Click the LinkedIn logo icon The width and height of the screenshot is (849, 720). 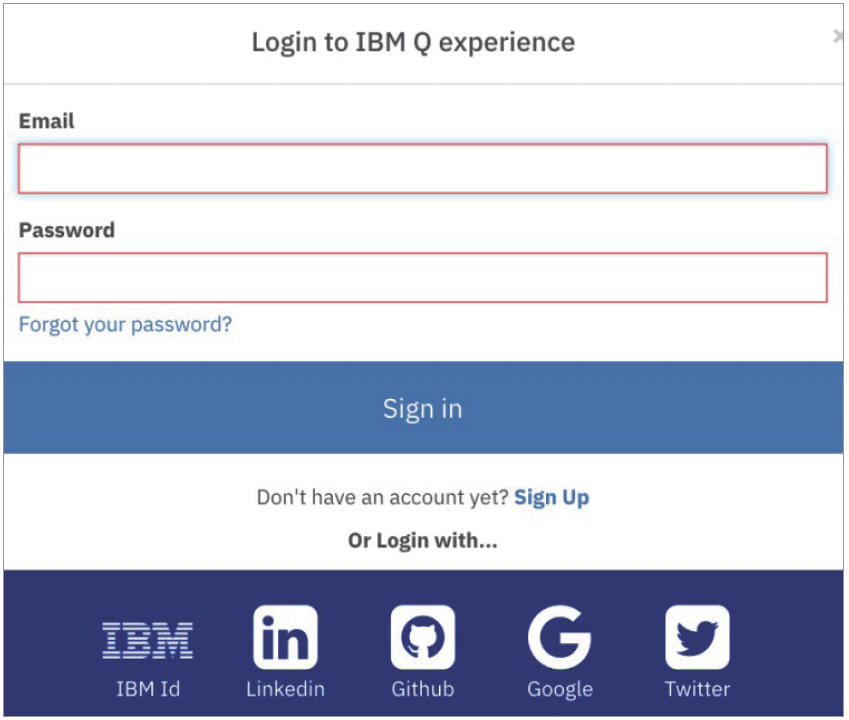285,637
